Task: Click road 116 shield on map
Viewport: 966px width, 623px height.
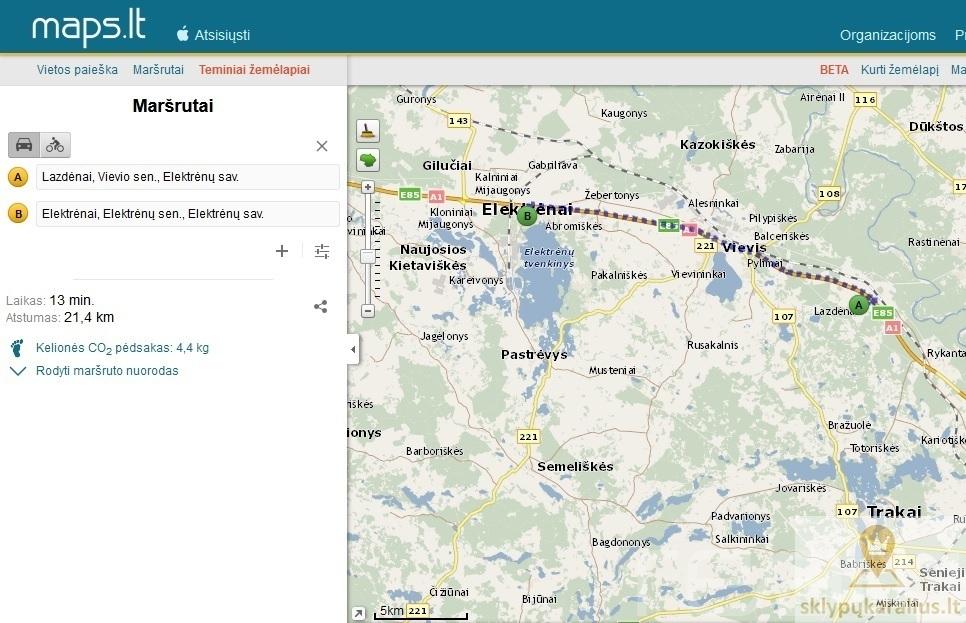Action: point(865,99)
